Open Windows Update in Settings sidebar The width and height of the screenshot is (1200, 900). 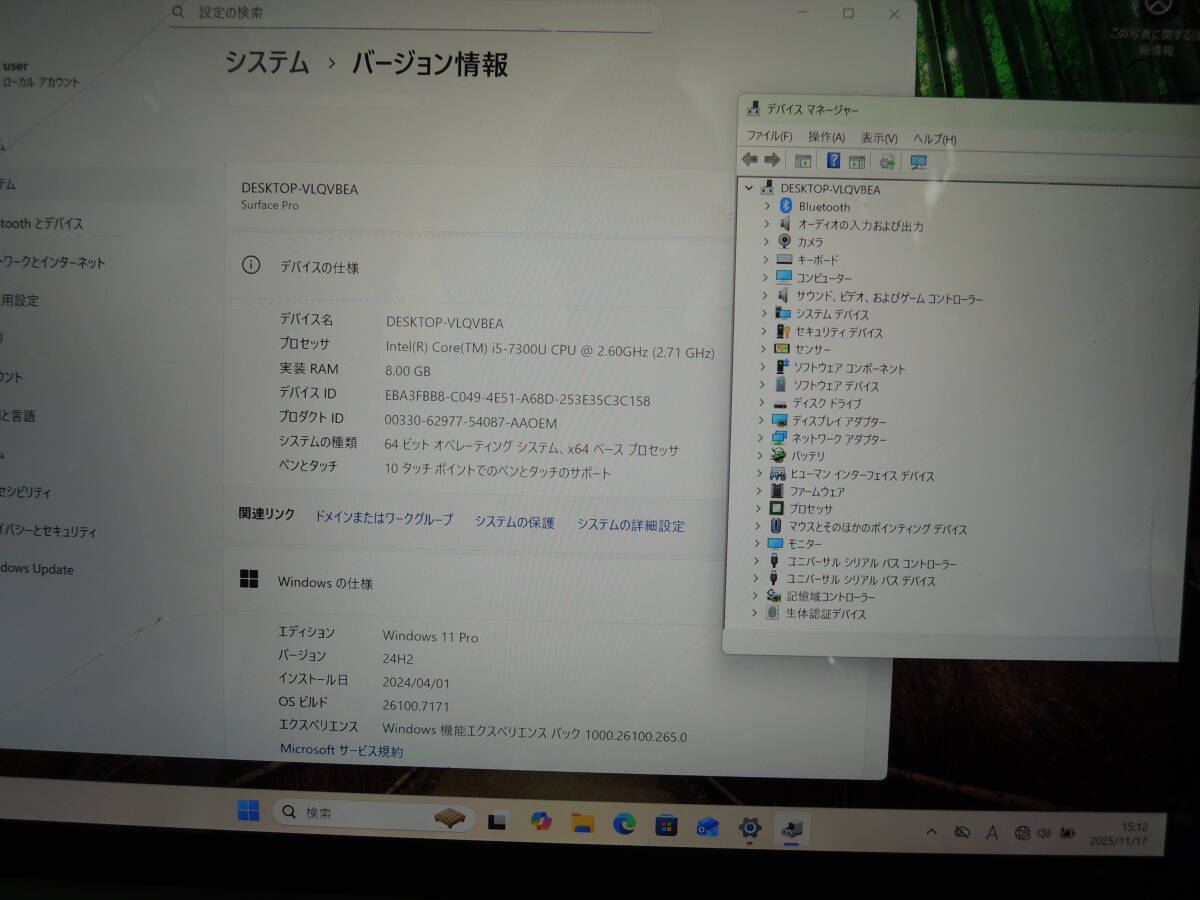(x=37, y=569)
